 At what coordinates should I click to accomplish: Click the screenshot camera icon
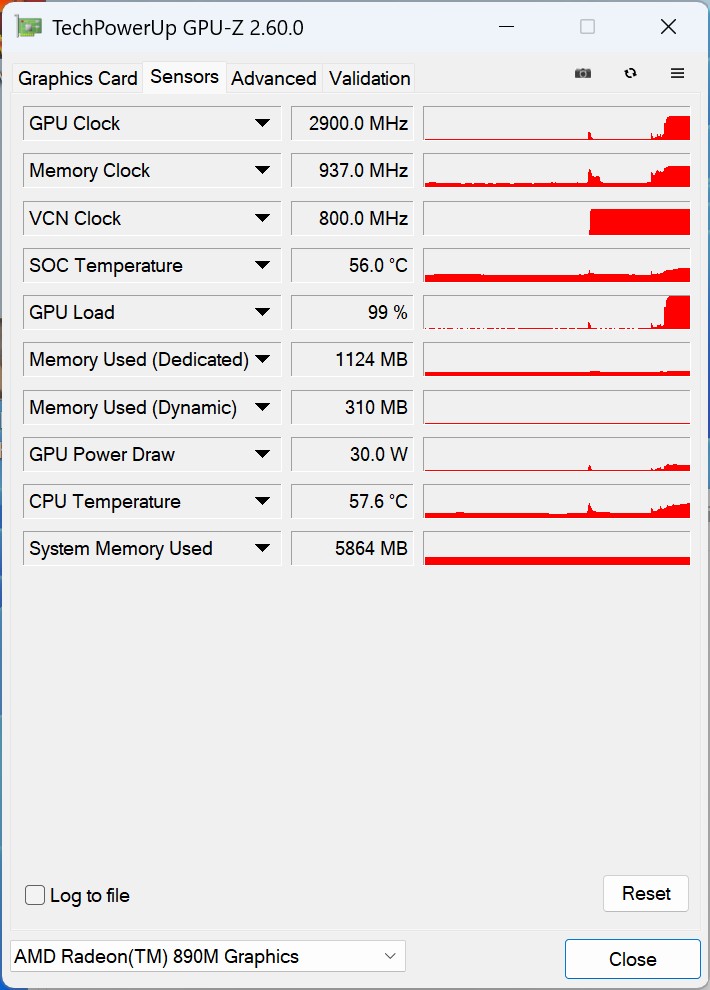pos(583,73)
